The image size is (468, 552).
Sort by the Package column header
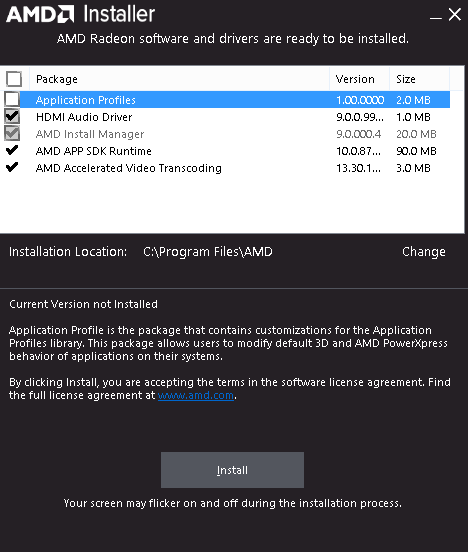180,79
